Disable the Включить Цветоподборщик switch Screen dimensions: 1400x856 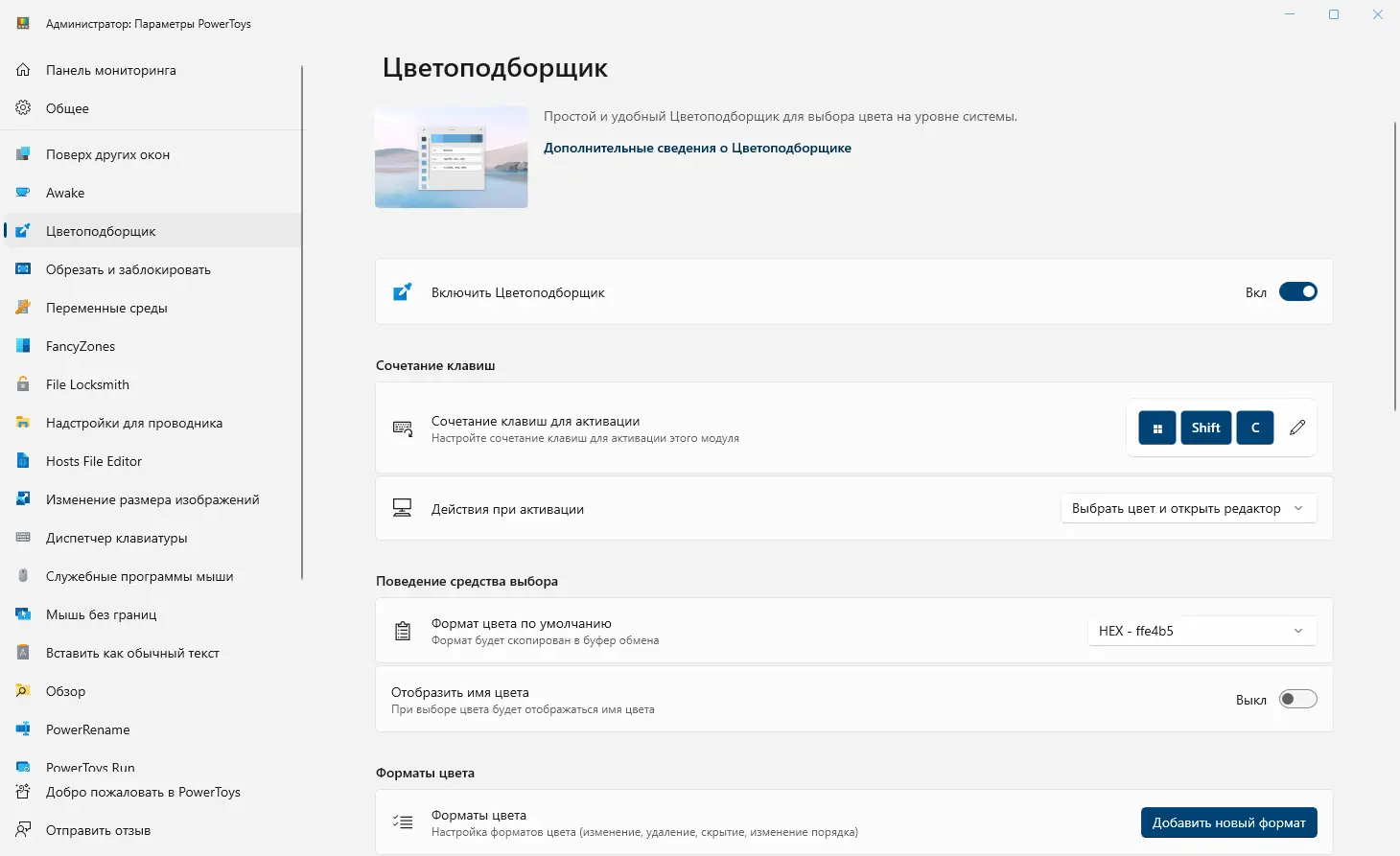pyautogui.click(x=1297, y=292)
